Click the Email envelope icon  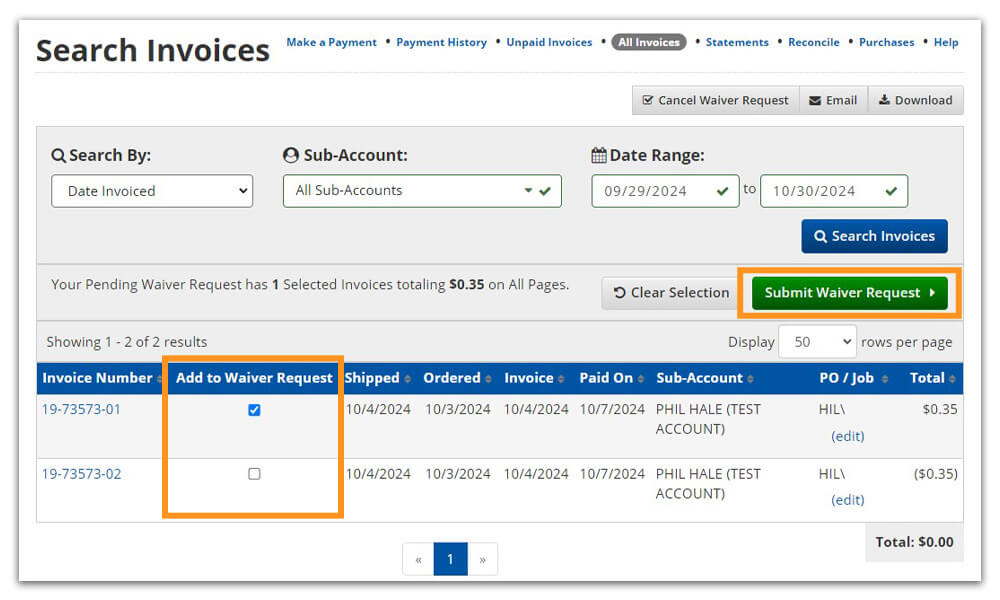tap(815, 101)
